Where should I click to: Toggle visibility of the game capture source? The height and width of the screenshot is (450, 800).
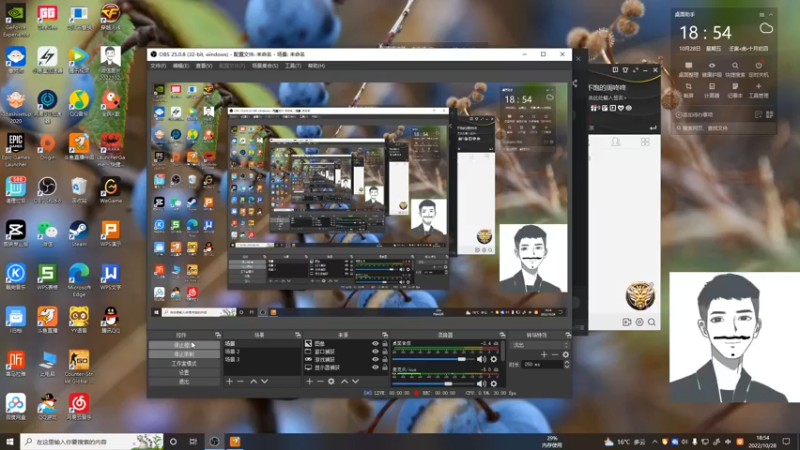[375, 359]
